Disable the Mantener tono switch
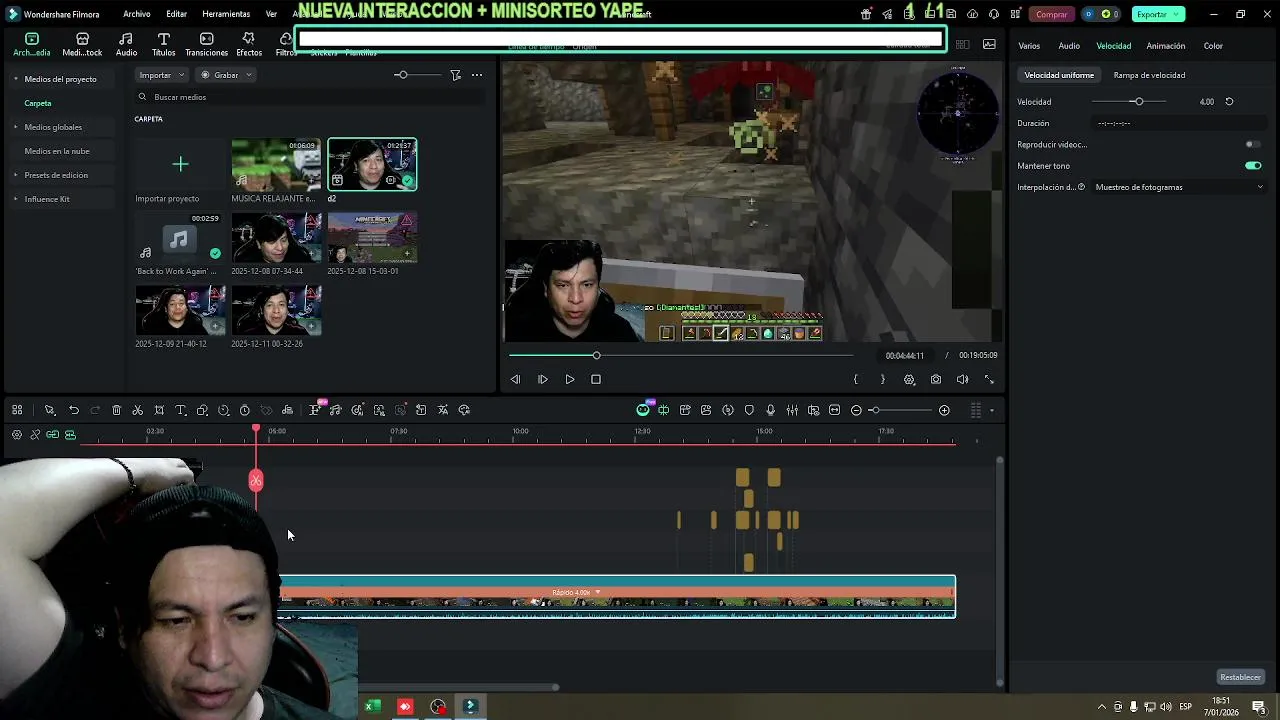 1253,166
